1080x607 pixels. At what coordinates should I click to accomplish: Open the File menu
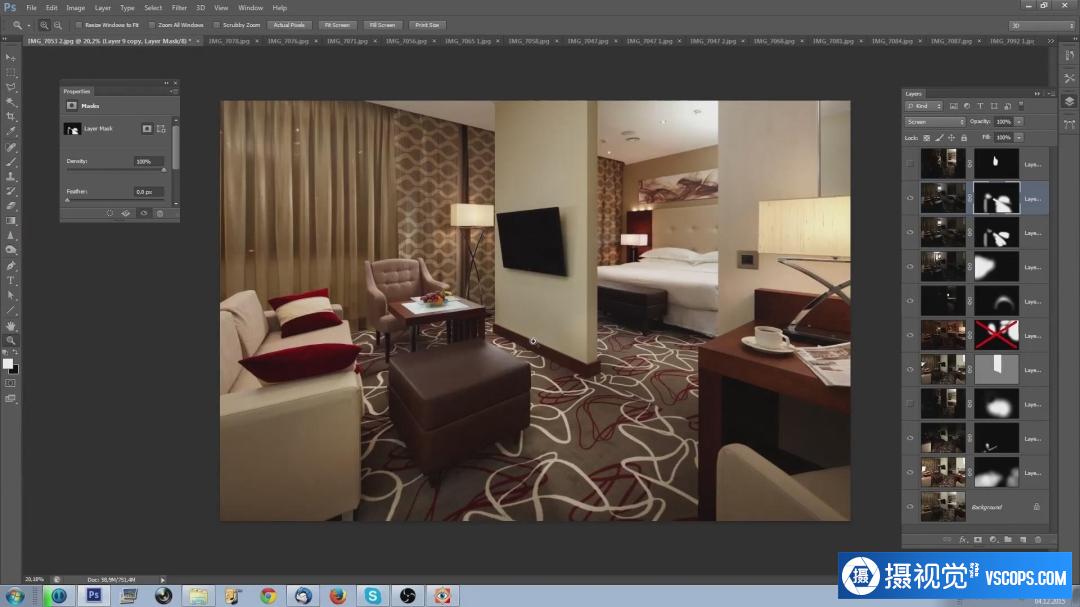31,8
